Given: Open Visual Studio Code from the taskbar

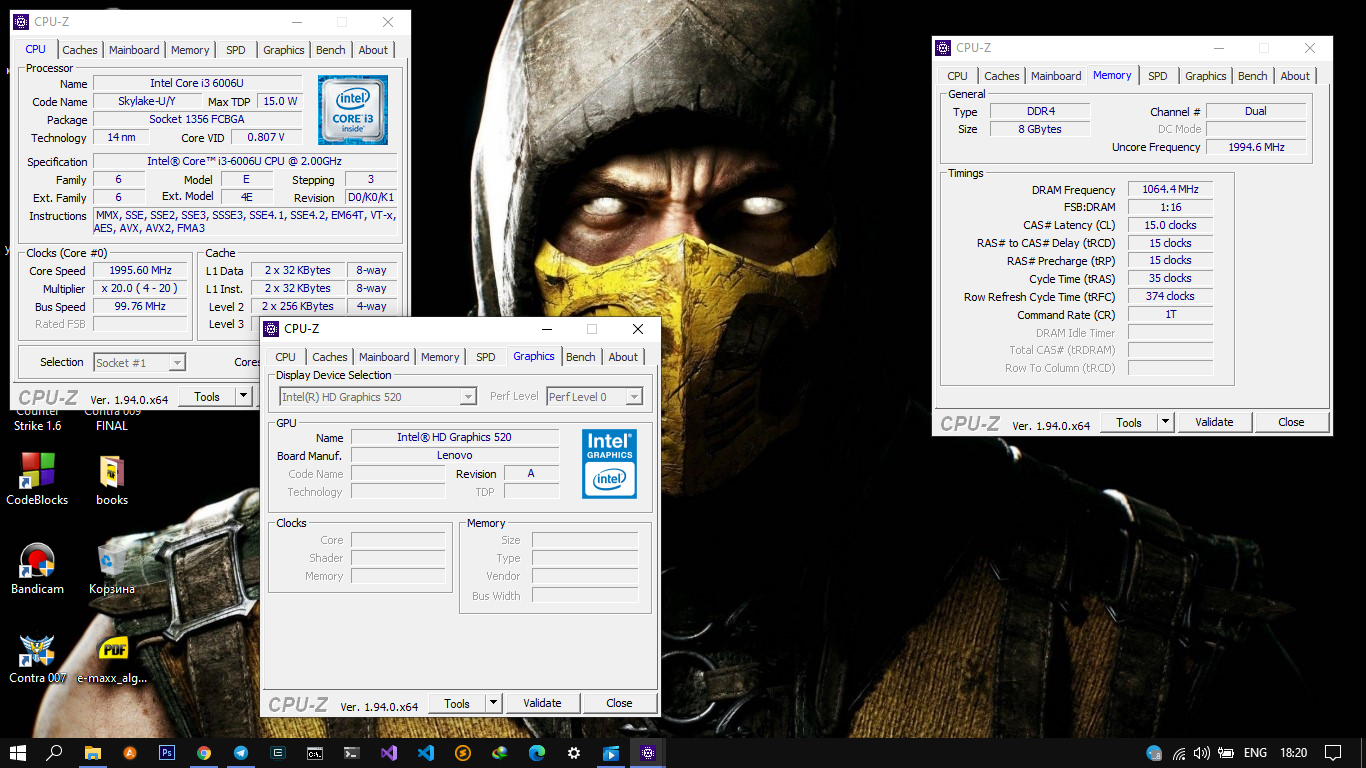Looking at the screenshot, I should (x=426, y=753).
